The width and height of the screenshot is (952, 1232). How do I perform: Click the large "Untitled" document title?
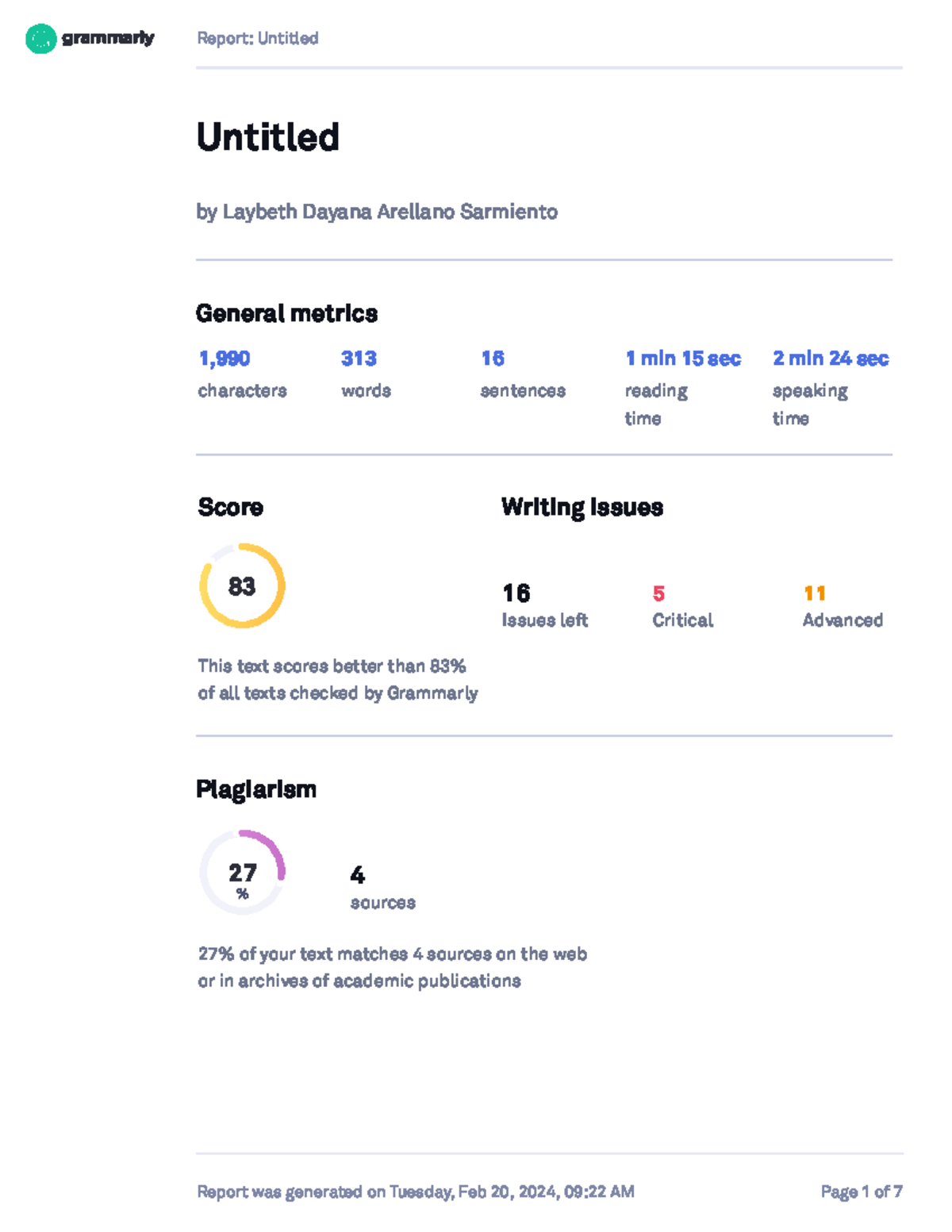[x=267, y=137]
